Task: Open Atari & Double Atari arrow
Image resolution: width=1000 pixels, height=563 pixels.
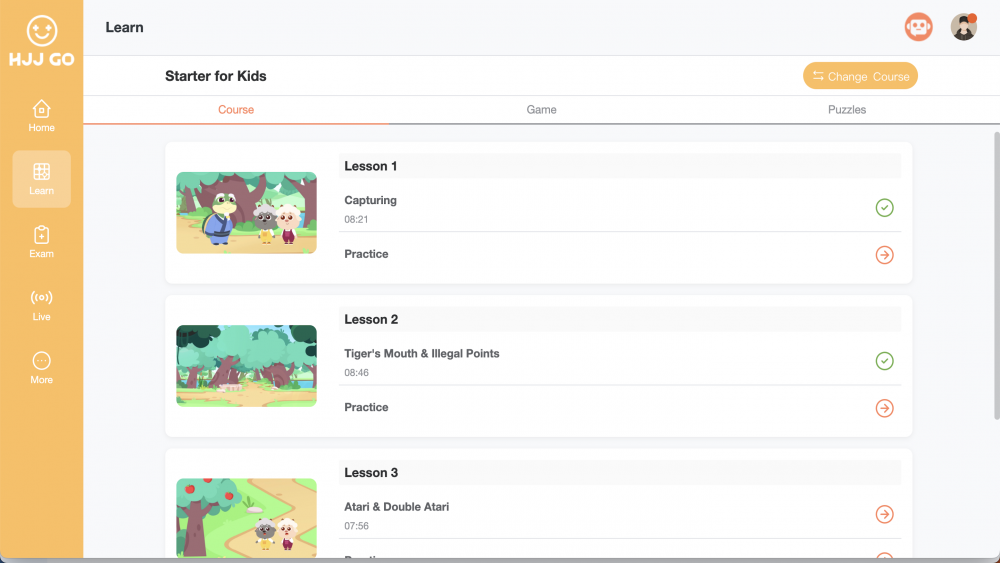Action: click(x=884, y=514)
